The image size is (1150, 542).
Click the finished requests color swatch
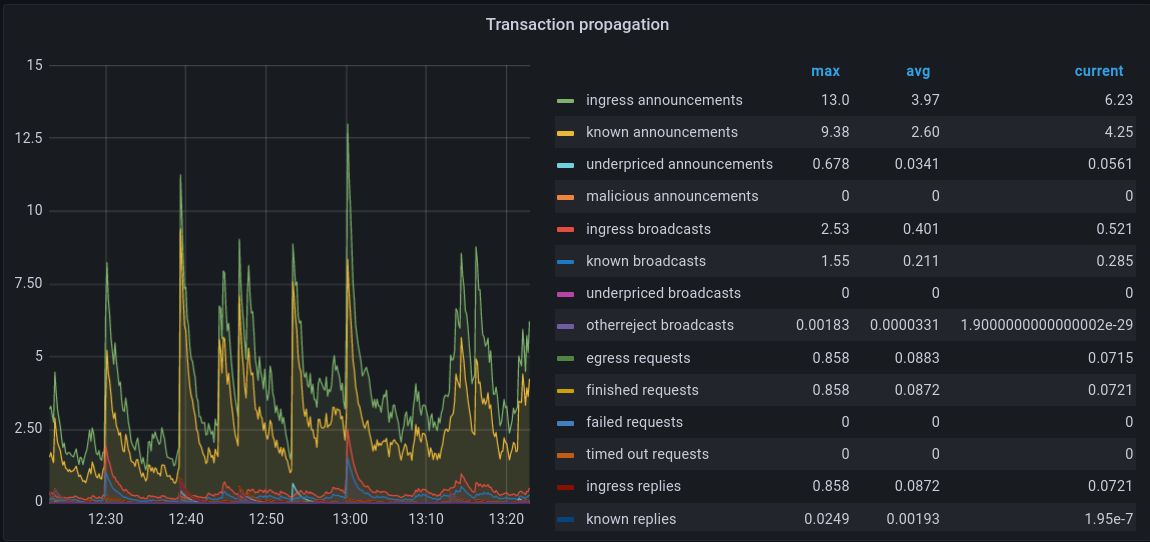click(x=565, y=390)
